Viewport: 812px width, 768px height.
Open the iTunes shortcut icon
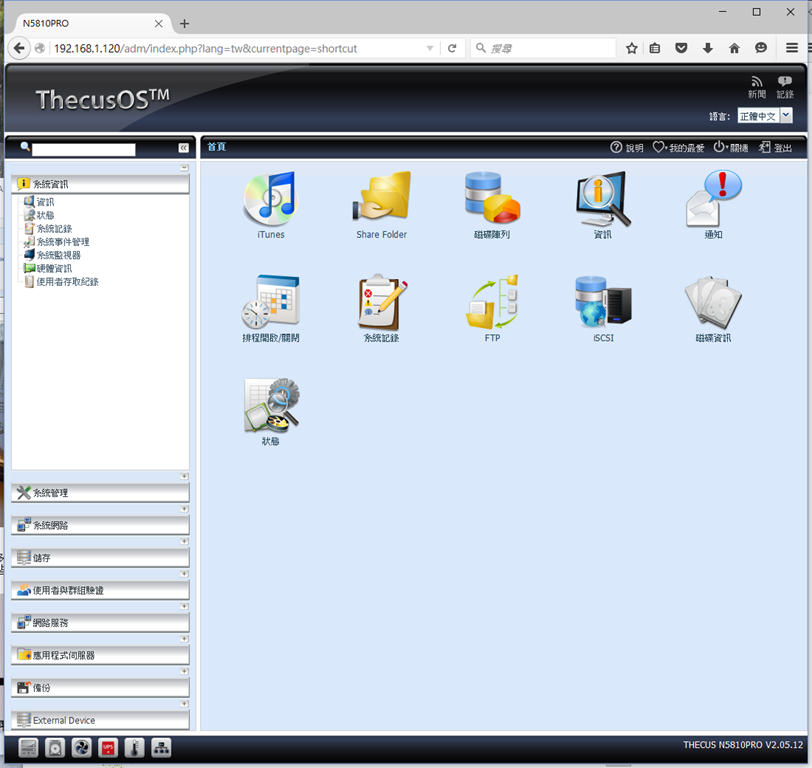pyautogui.click(x=271, y=199)
